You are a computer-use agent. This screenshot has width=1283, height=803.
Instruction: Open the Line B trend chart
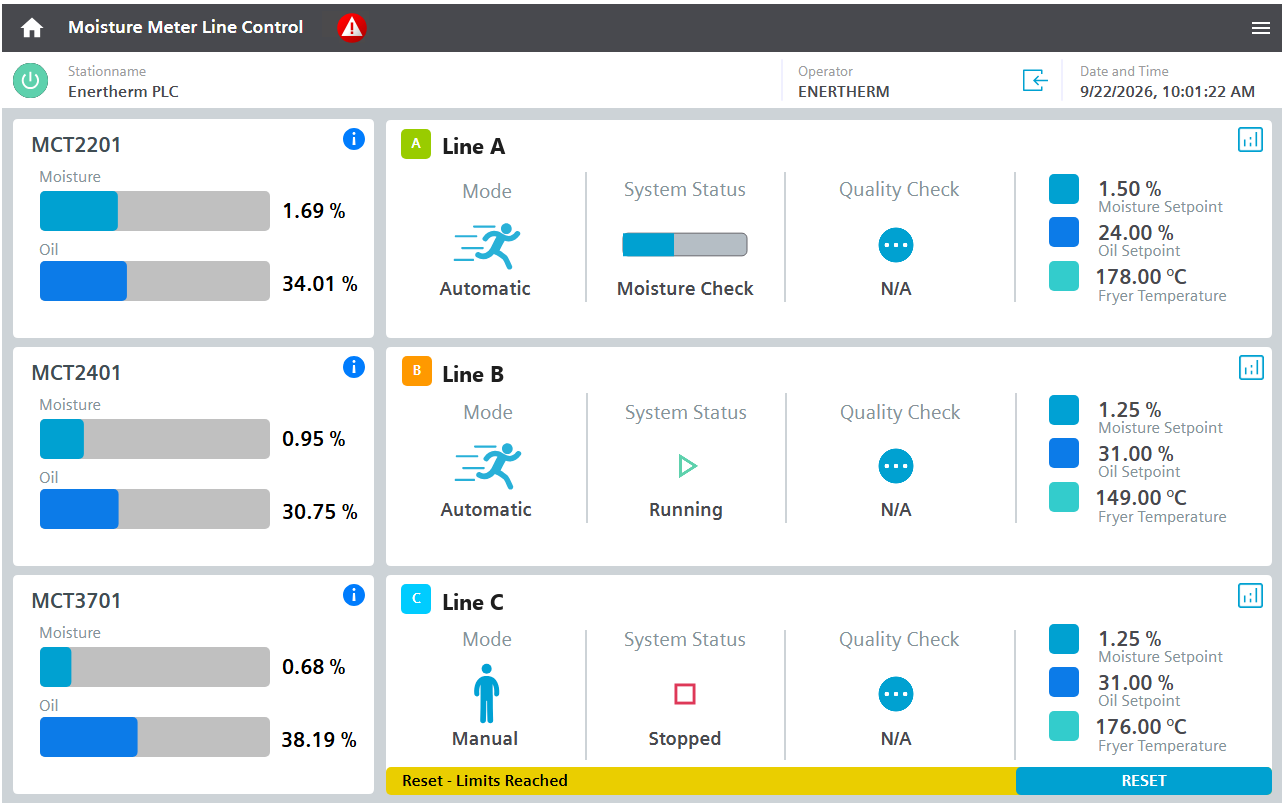coord(1250,367)
